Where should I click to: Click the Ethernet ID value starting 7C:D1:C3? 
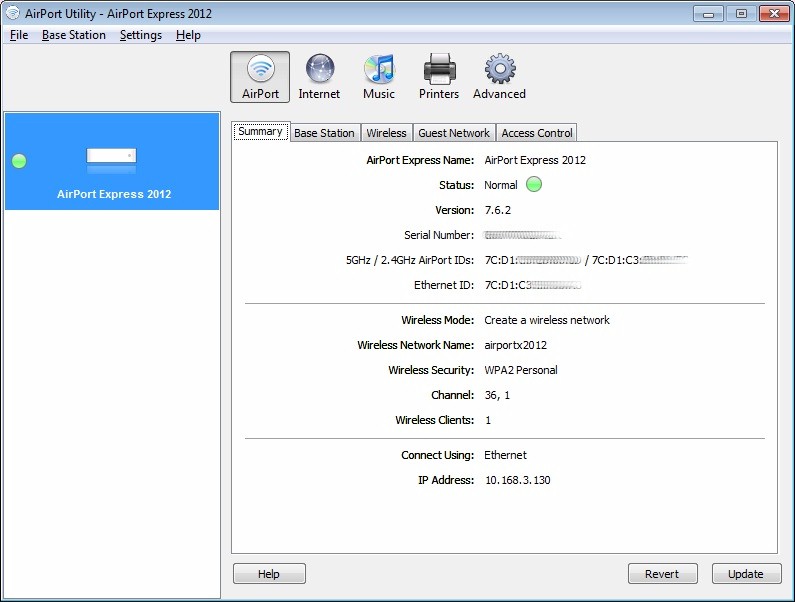(x=533, y=285)
